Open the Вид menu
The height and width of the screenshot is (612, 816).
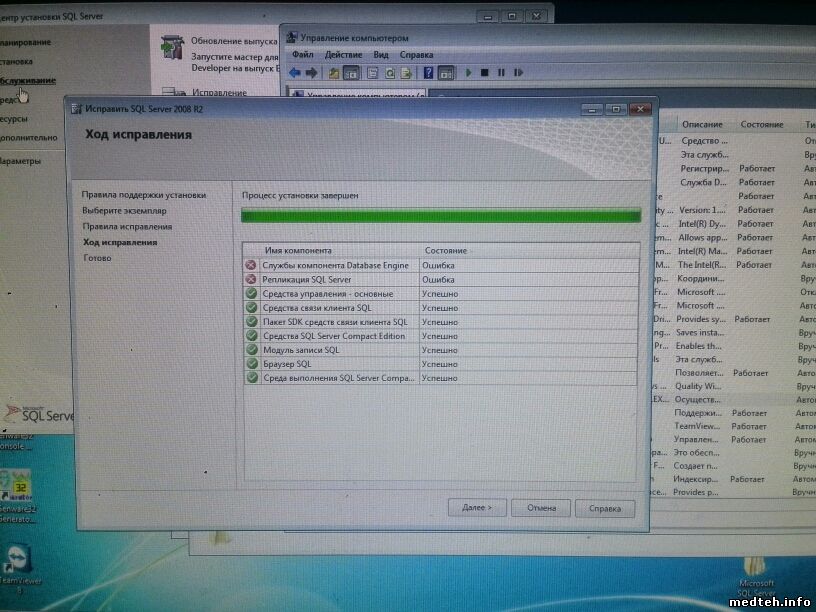pyautogui.click(x=381, y=55)
